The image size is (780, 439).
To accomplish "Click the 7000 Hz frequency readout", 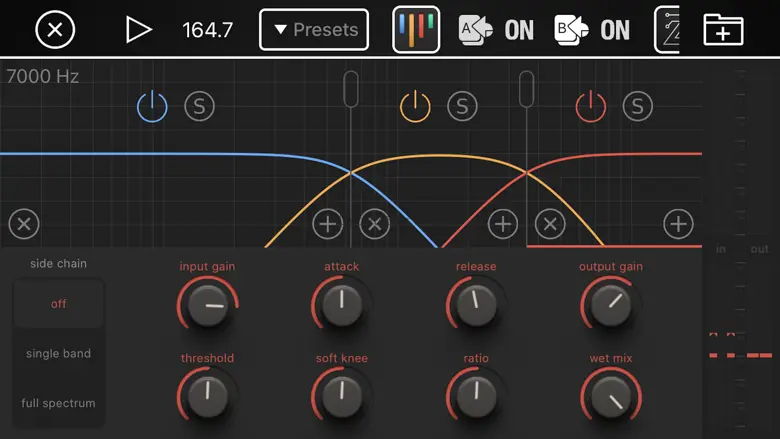I will pos(43,77).
